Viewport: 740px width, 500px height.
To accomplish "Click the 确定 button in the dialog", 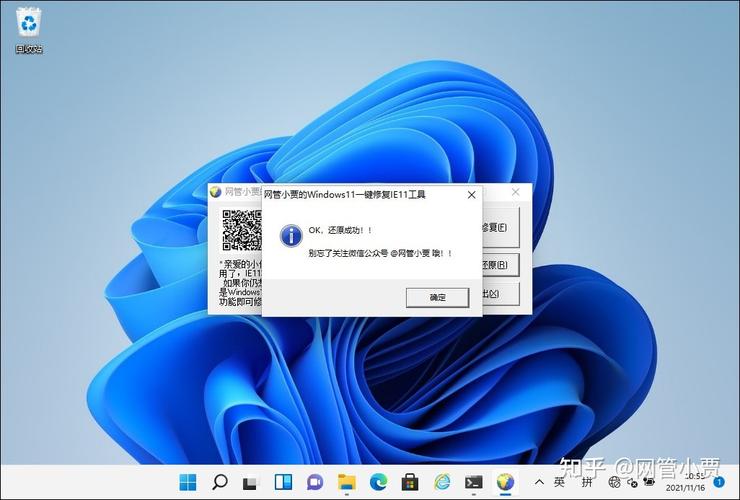I will click(437, 297).
